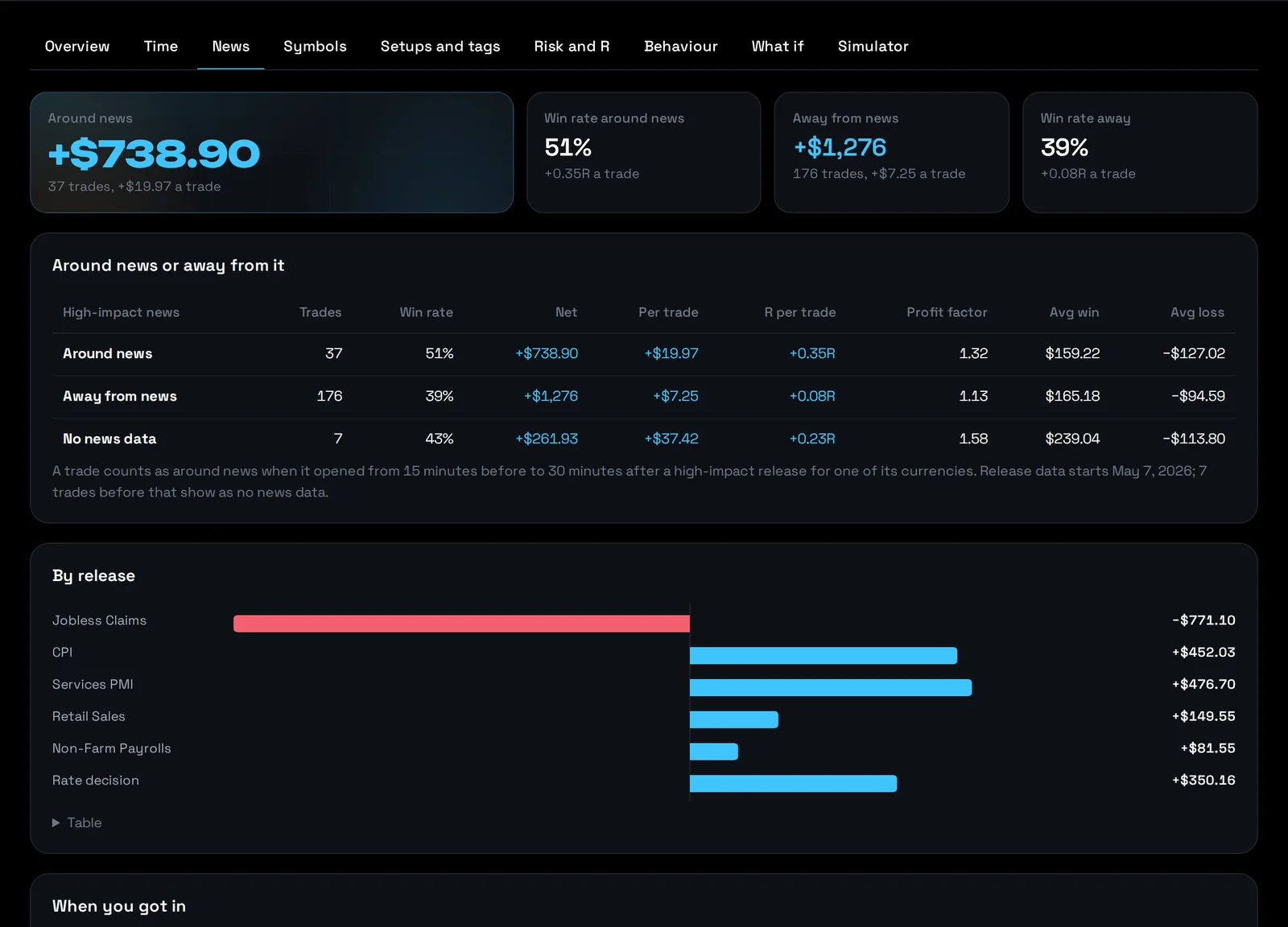
Task: Click the Win rate away 39% card
Action: (x=1140, y=152)
